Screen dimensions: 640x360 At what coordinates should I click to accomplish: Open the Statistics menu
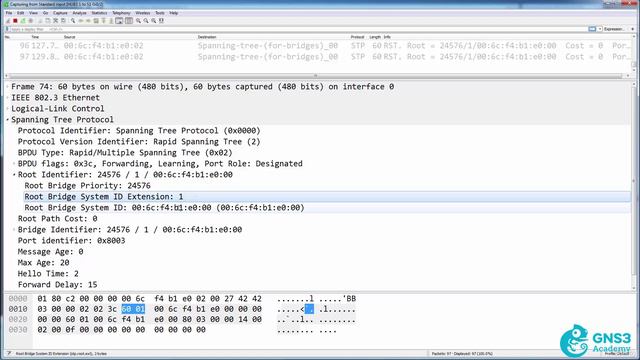click(99, 13)
